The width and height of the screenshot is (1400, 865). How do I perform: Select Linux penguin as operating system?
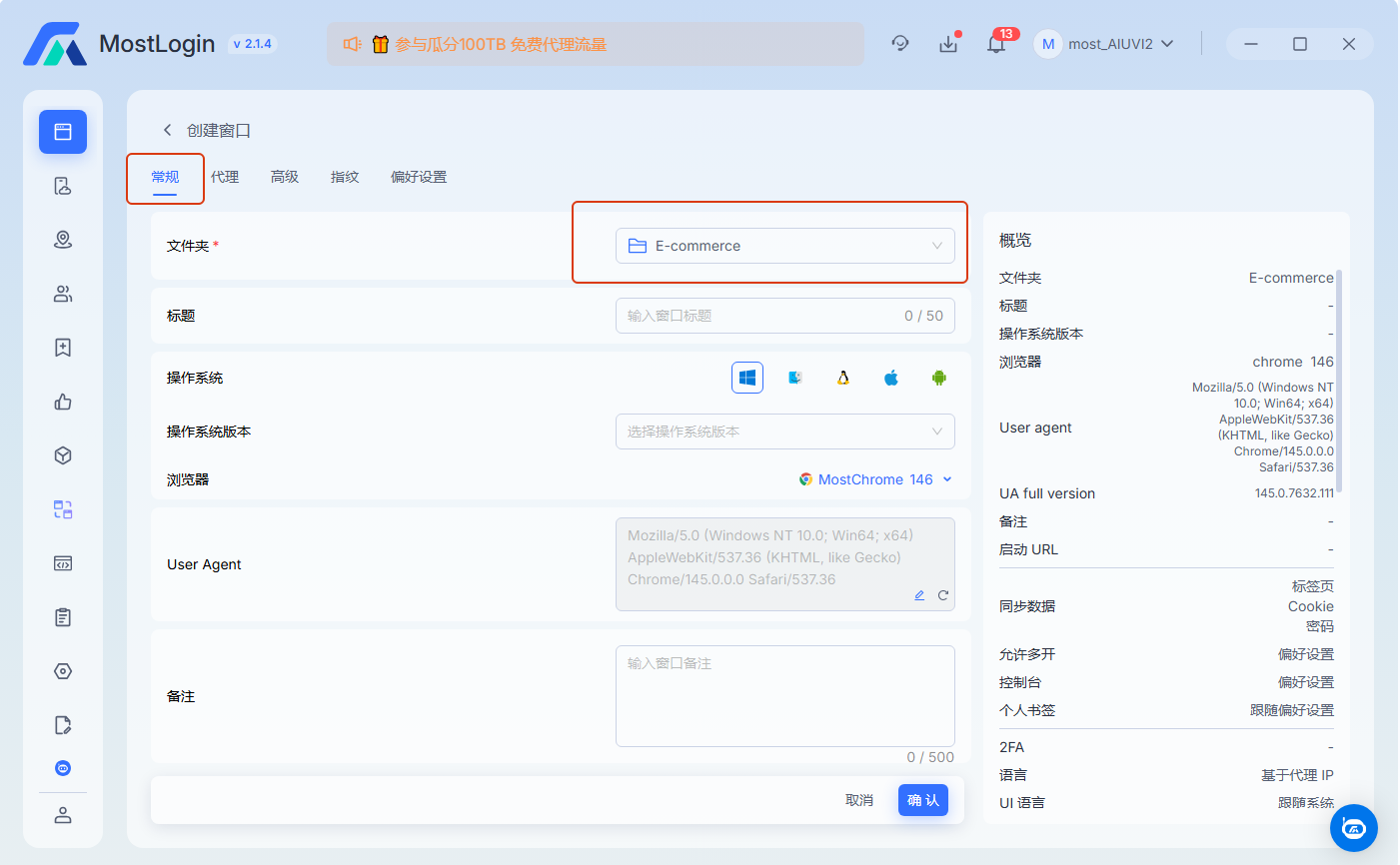click(x=843, y=378)
